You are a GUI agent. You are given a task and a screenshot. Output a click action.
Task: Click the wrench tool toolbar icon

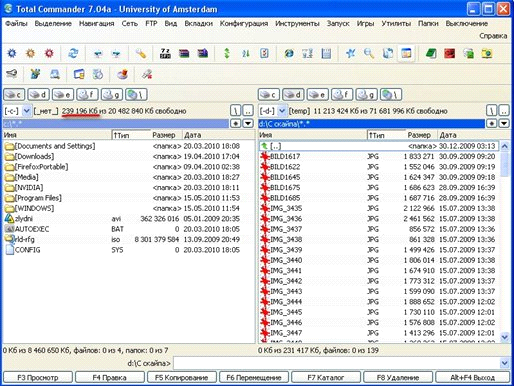tap(141, 53)
